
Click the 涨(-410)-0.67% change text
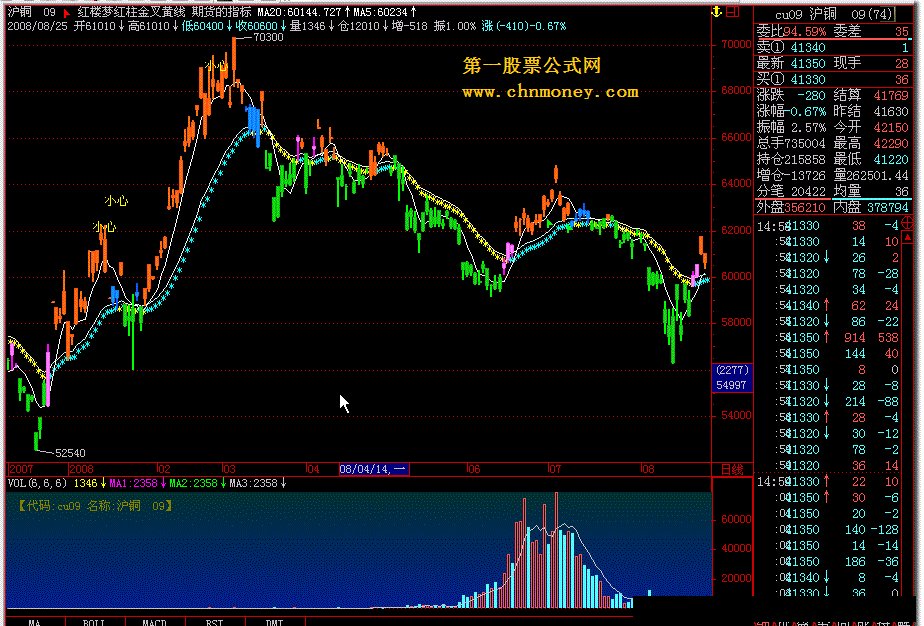pos(523,26)
